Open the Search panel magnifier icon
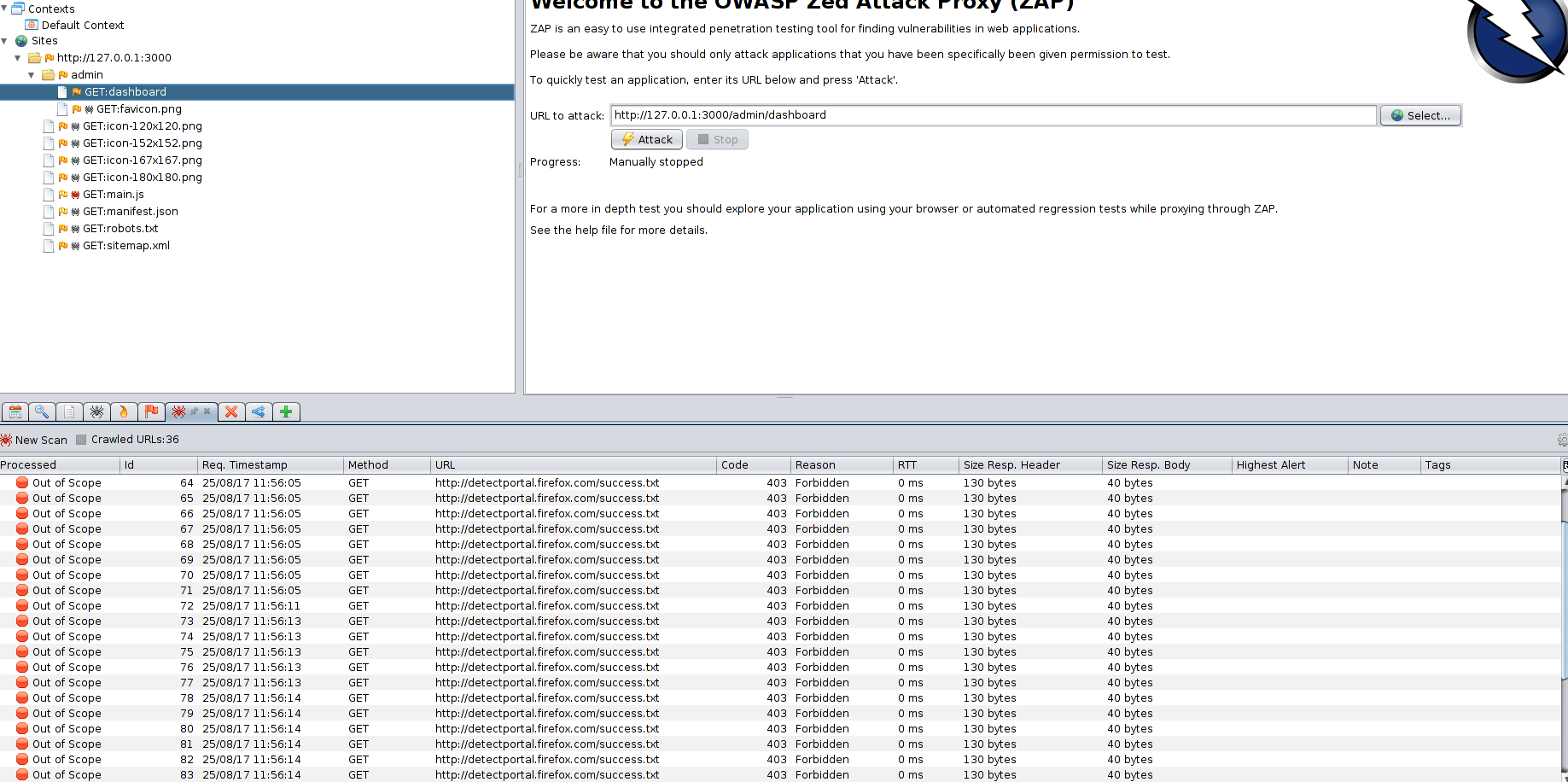Screen dimensions: 1568x782 pos(42,411)
